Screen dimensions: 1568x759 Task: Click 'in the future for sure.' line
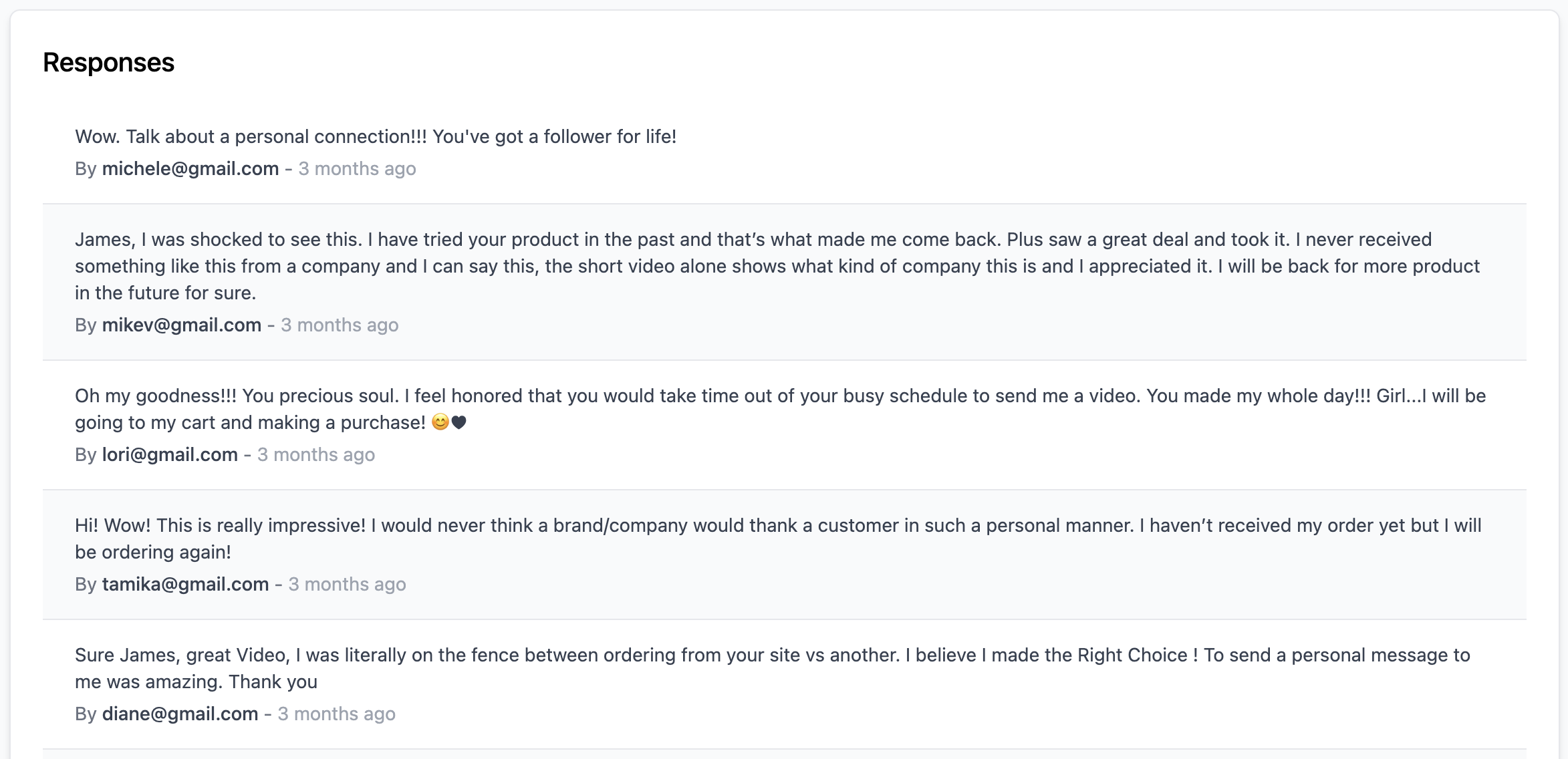pyautogui.click(x=166, y=293)
